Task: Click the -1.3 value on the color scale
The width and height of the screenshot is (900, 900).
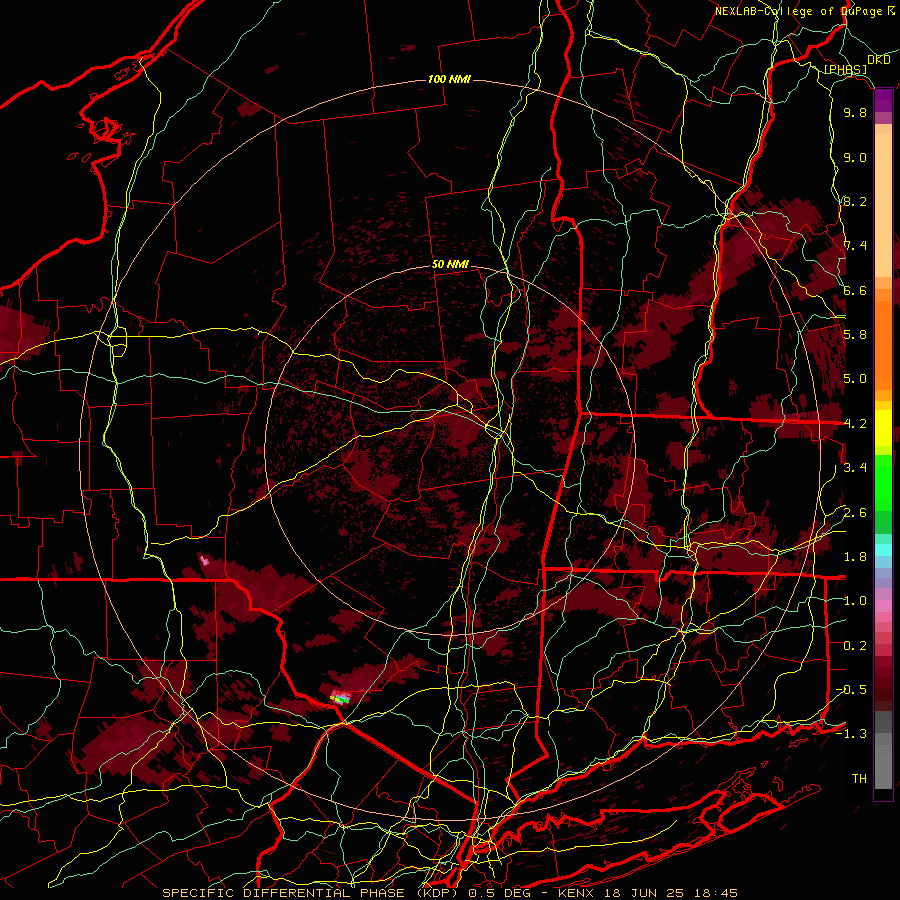Action: tap(851, 734)
